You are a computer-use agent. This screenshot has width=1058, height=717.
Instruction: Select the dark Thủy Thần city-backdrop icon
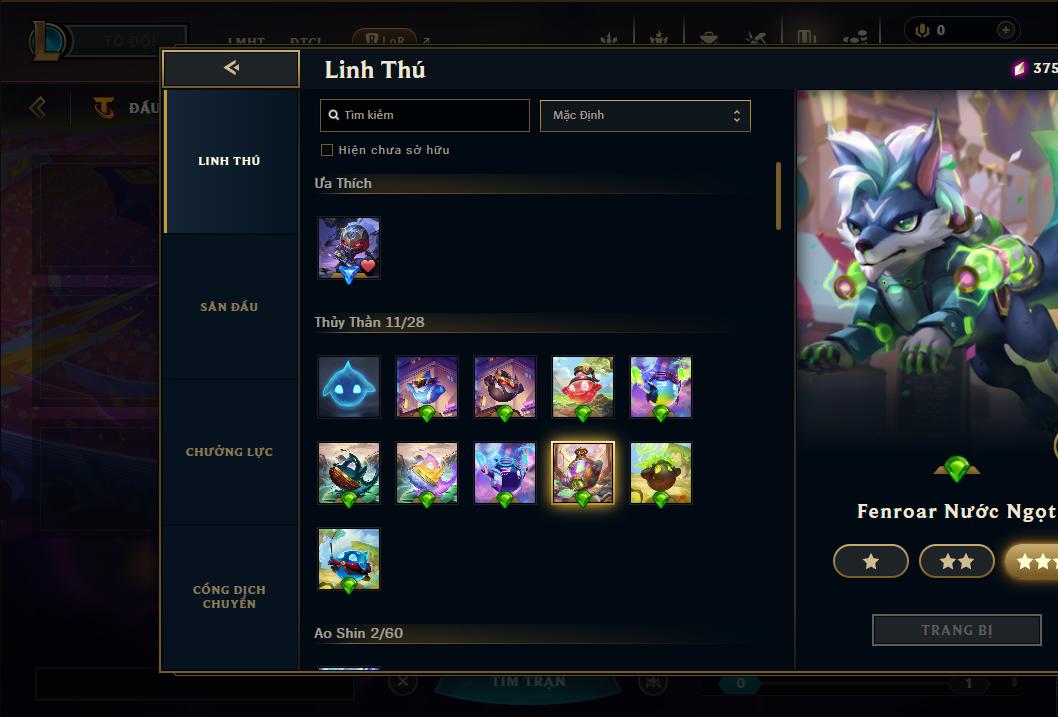coord(505,387)
